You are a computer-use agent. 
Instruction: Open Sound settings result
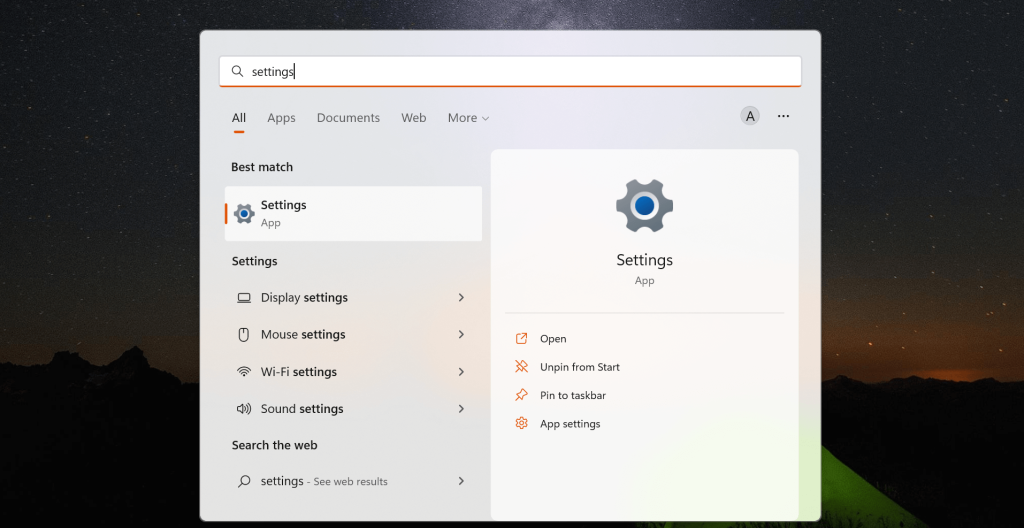(353, 409)
